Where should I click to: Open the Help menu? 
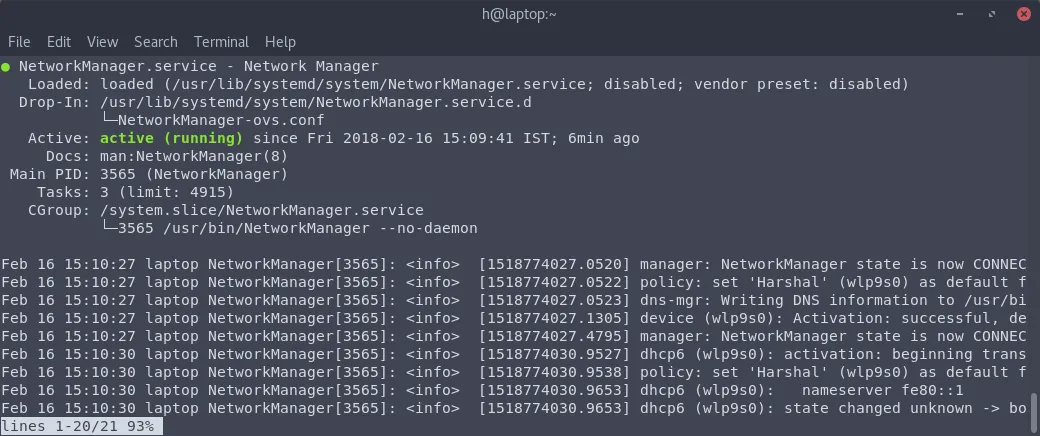[x=280, y=42]
